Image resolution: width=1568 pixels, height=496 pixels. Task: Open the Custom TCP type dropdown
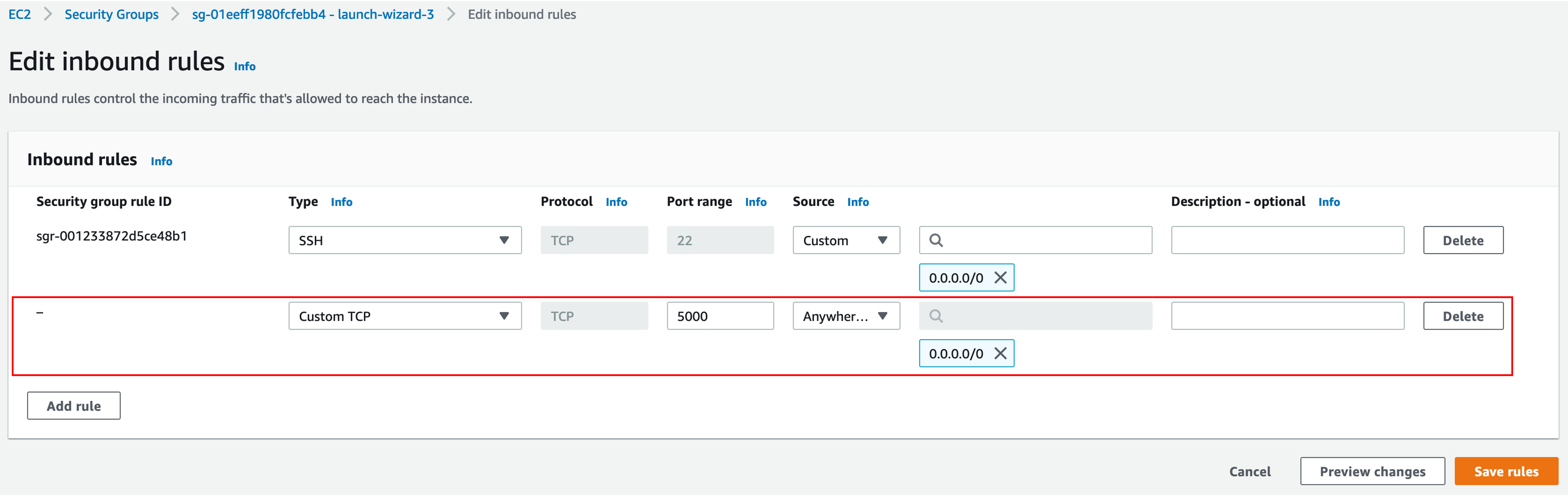click(405, 316)
